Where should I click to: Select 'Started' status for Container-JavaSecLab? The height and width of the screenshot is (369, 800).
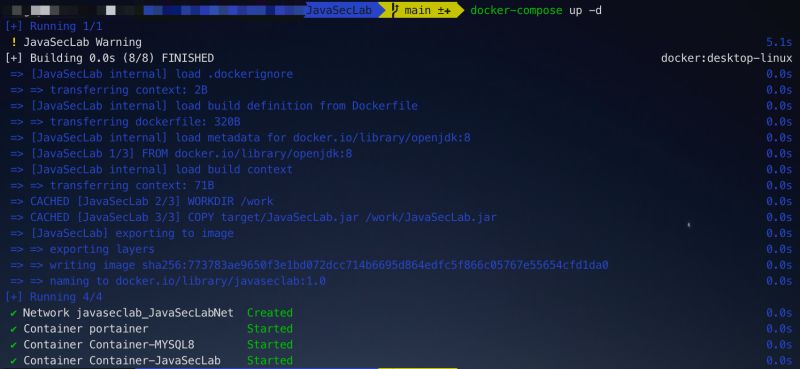point(270,360)
